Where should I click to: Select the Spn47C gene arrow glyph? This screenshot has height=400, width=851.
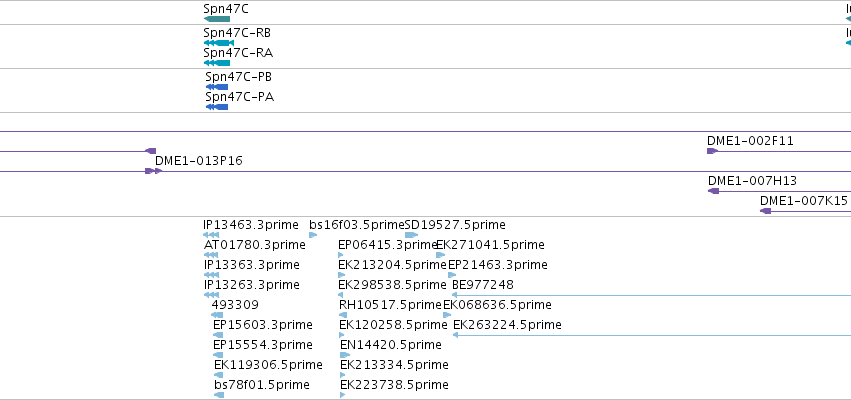tap(217, 19)
